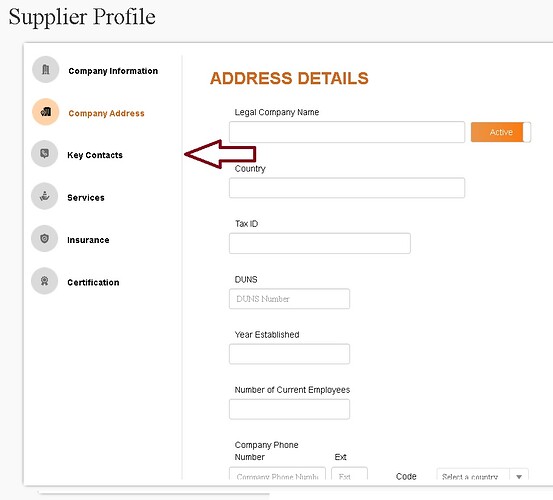Toggle the Active status switch
The image size is (553, 500).
pyautogui.click(x=500, y=132)
